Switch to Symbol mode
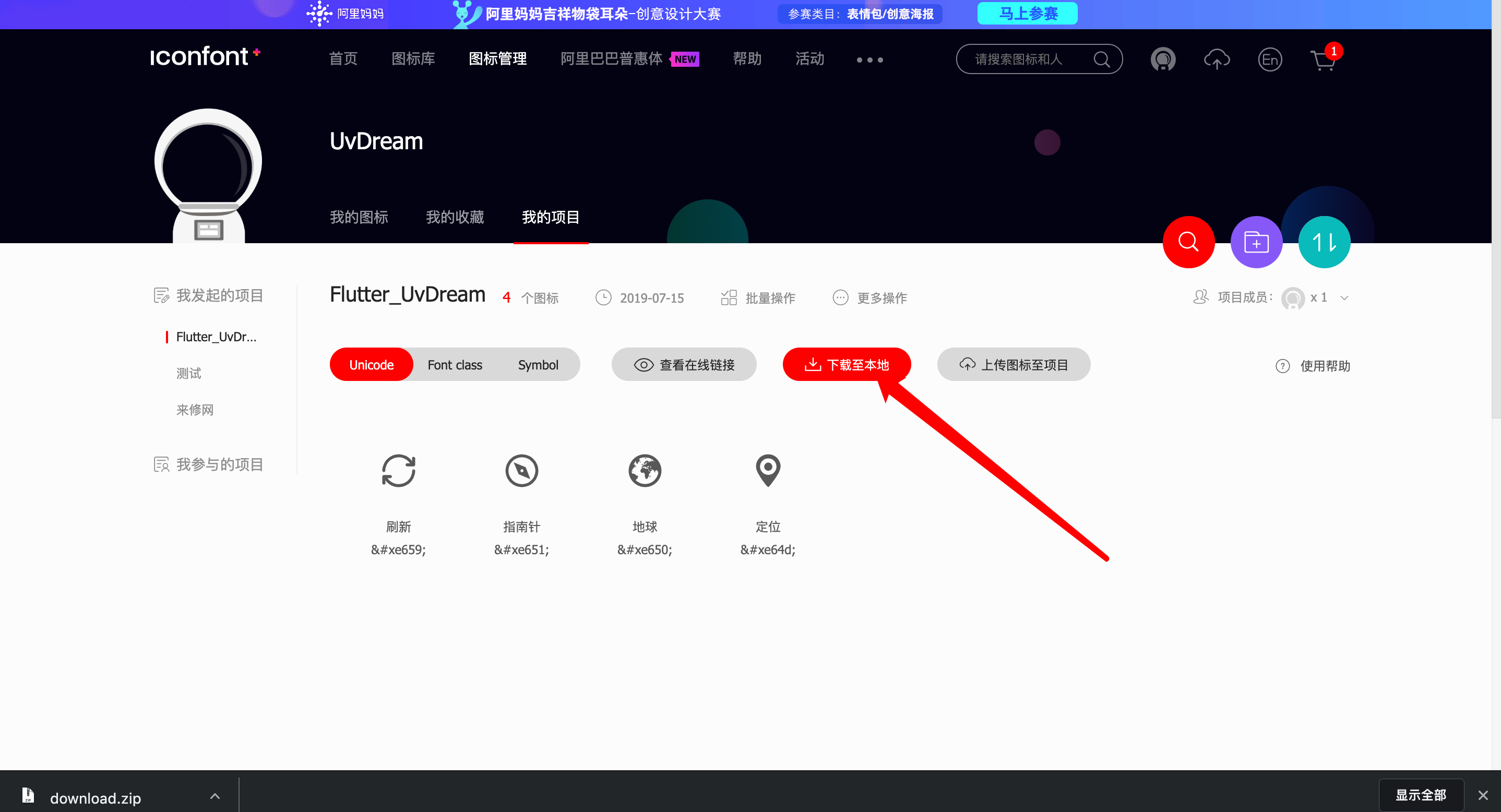Screen dimensions: 1501x812 (538, 365)
